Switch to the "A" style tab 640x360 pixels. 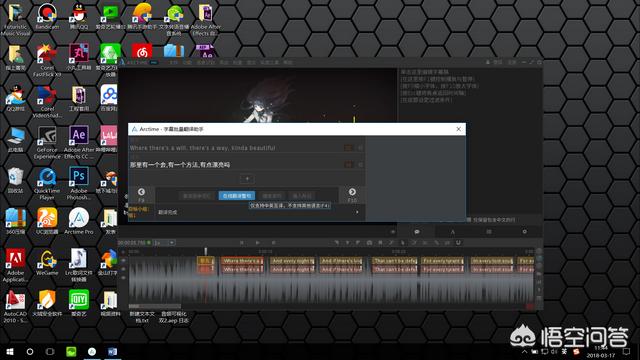coord(452,232)
